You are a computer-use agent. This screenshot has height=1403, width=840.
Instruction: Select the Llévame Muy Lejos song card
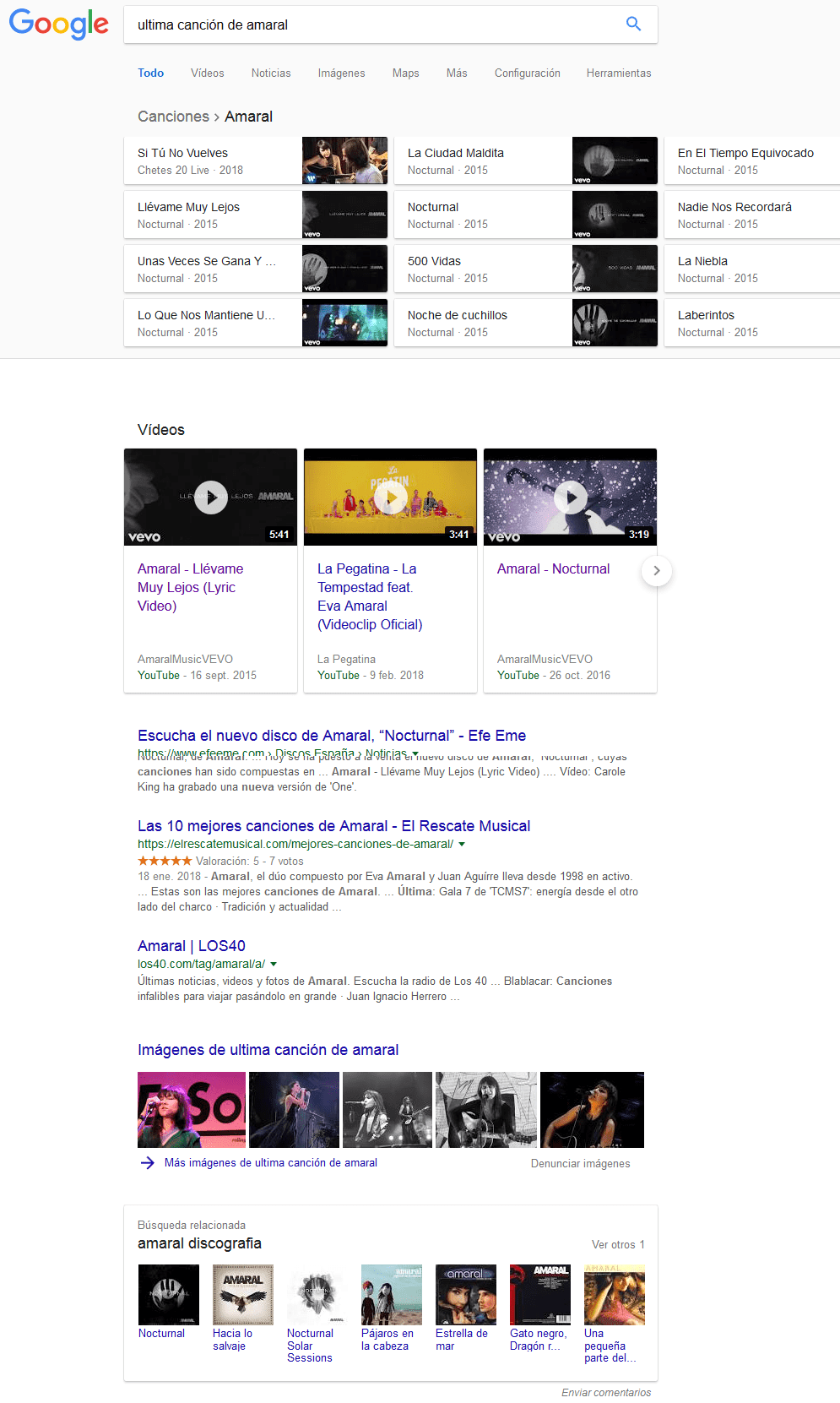(256, 215)
